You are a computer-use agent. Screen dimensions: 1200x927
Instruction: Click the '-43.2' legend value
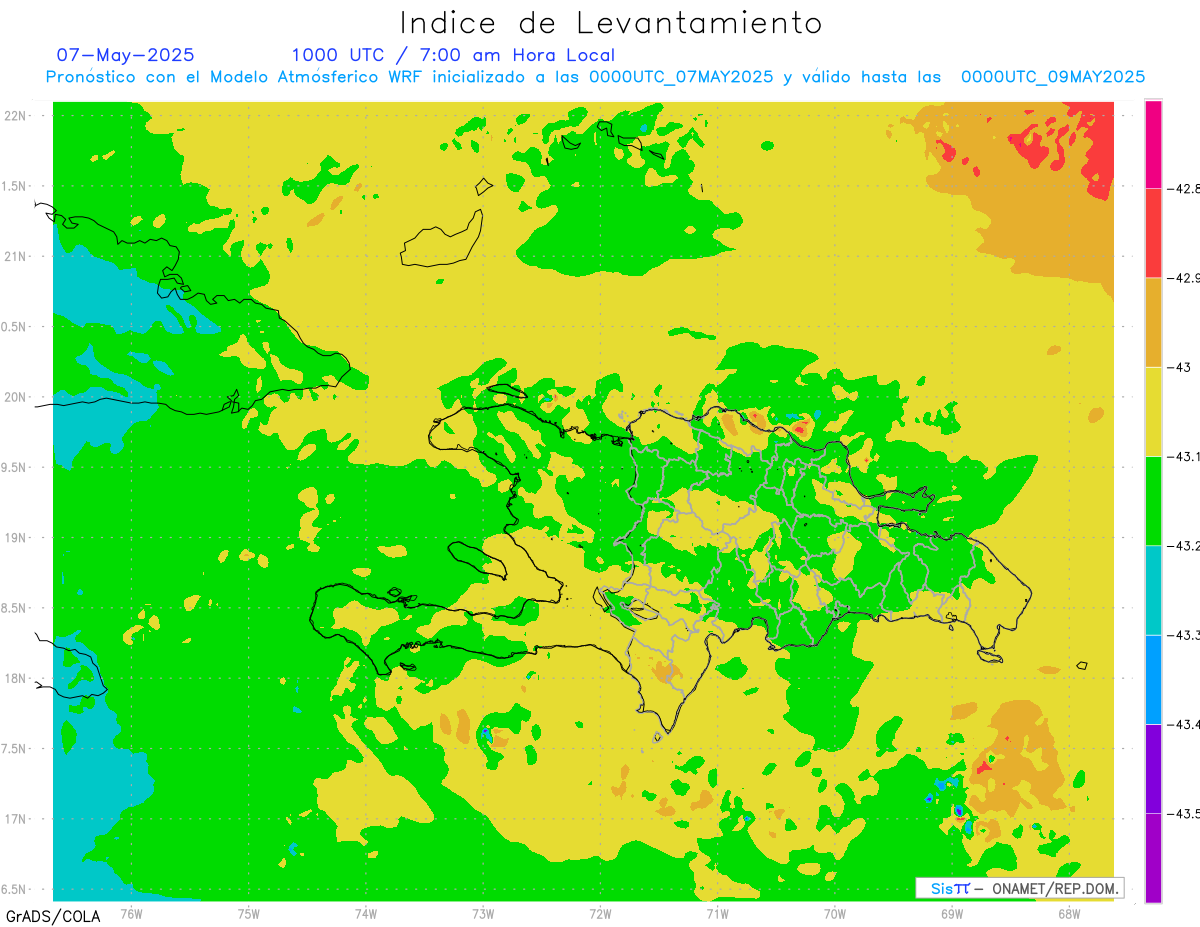tap(1183, 545)
